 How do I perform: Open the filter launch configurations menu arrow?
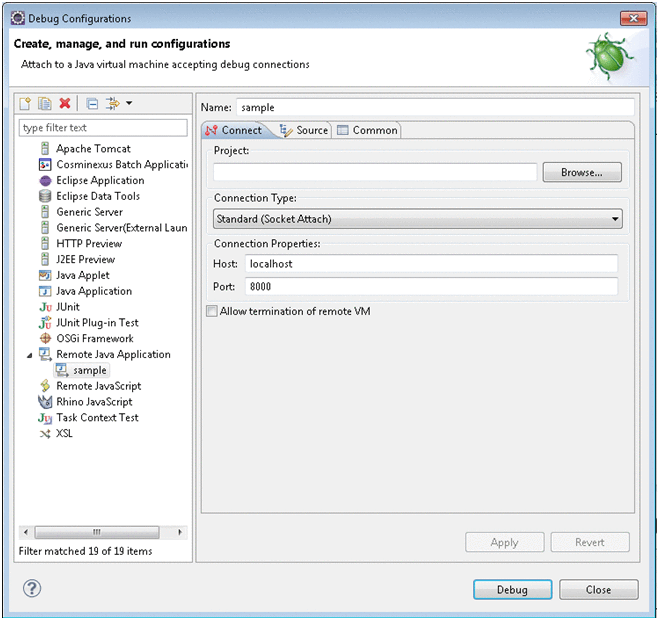click(x=129, y=103)
